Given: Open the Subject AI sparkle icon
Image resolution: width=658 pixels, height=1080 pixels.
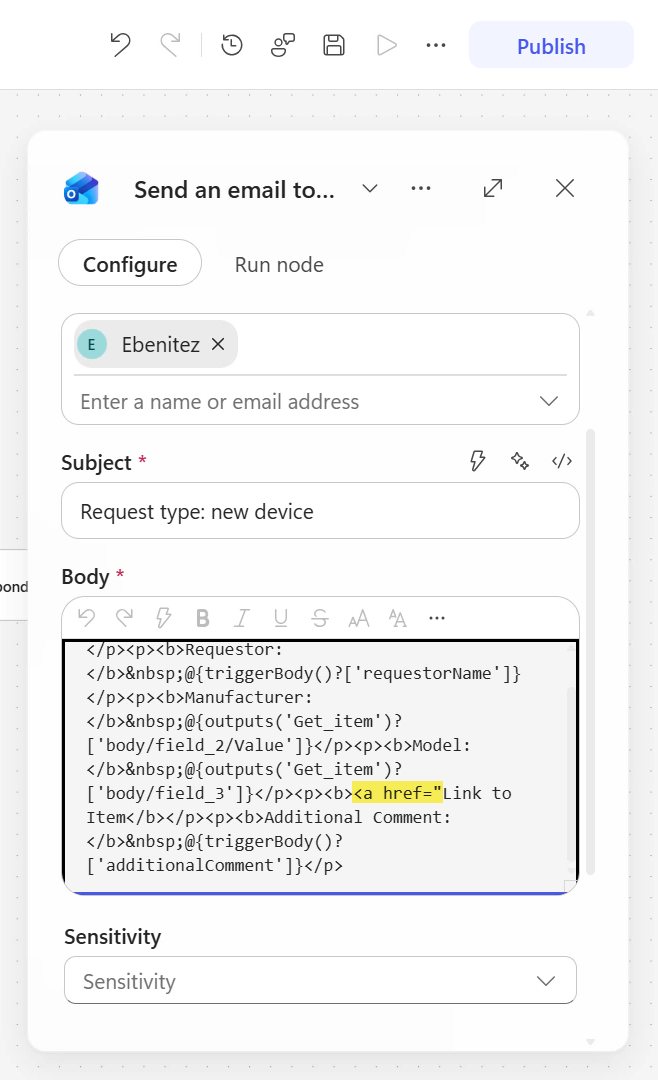Looking at the screenshot, I should (x=520, y=461).
